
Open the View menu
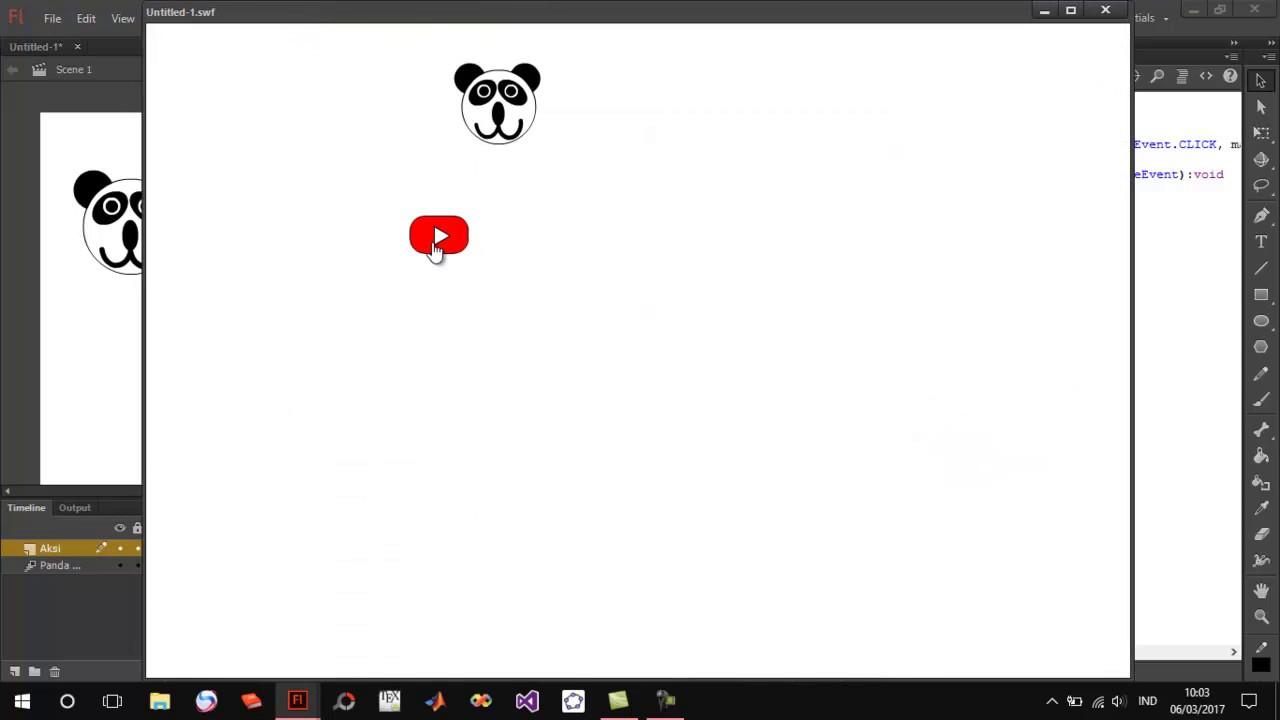[x=123, y=18]
